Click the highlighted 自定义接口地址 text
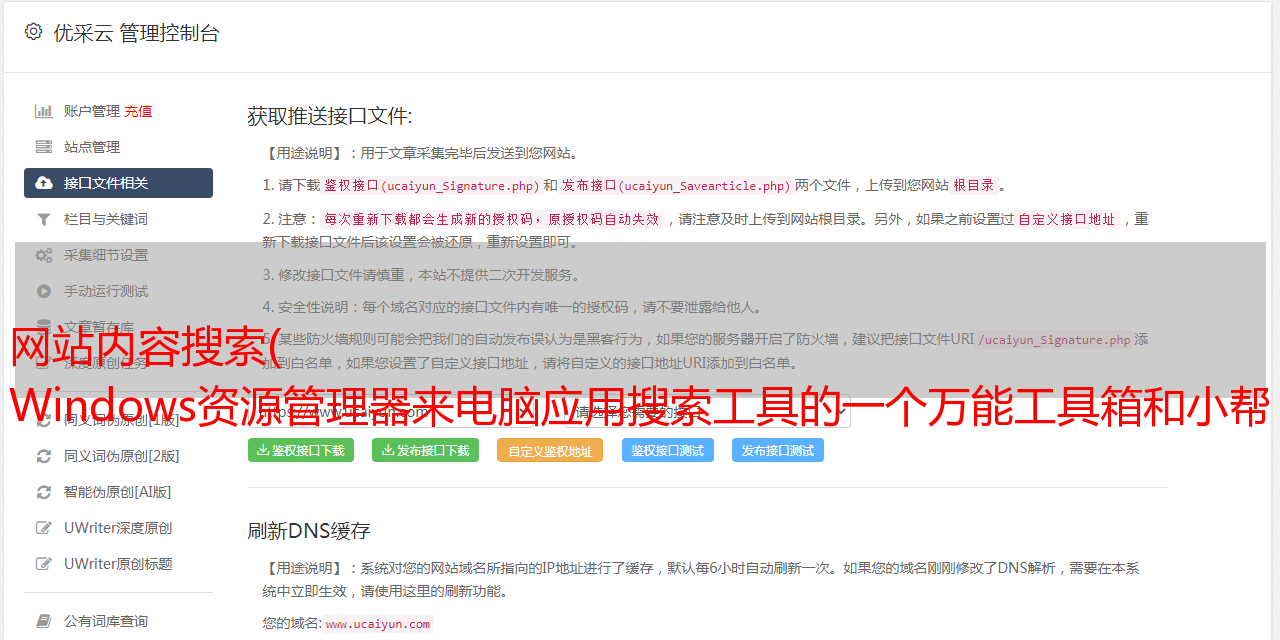1280x640 pixels. click(x=1066, y=219)
